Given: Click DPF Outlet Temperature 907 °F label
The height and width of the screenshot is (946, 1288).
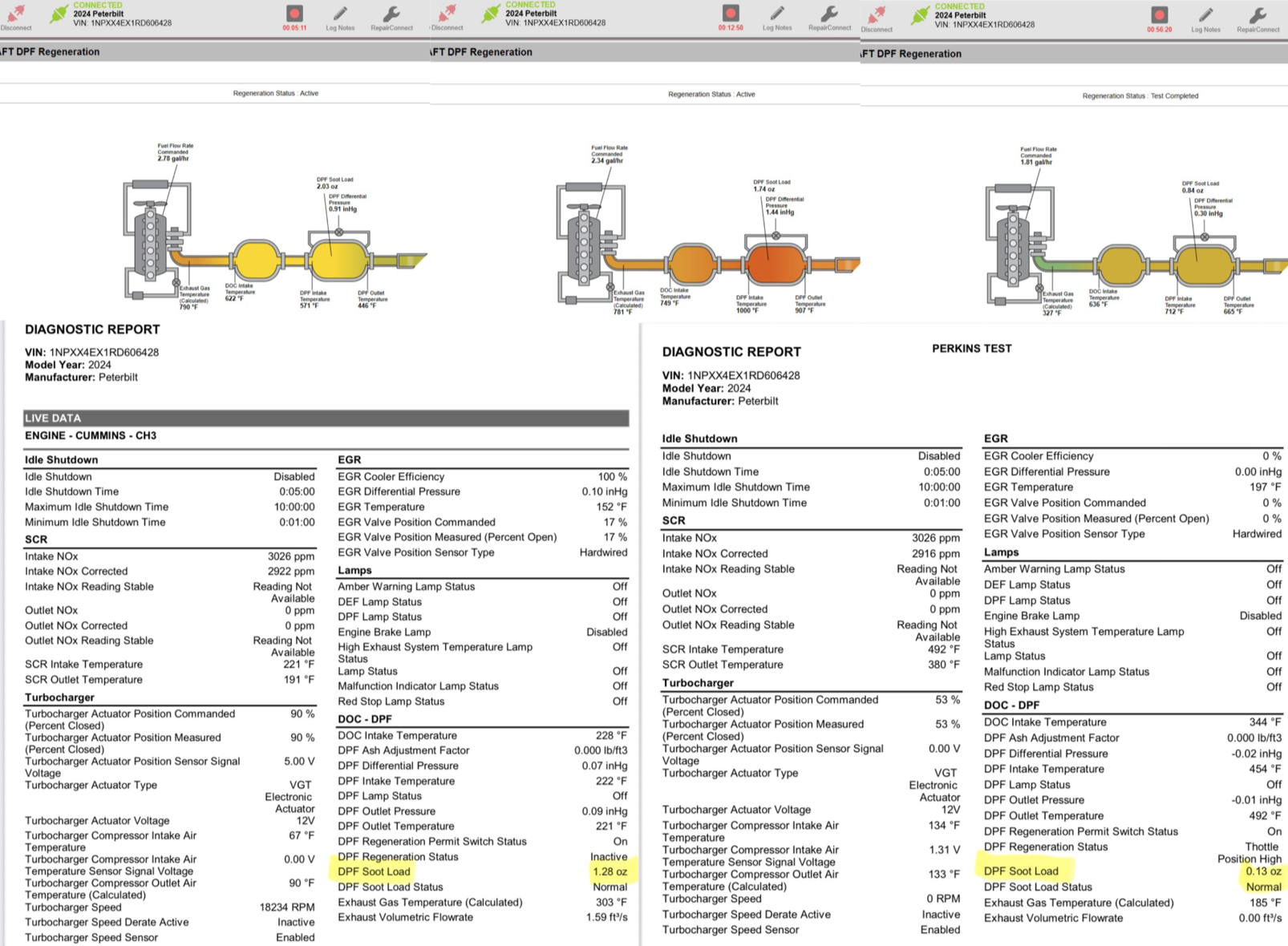Looking at the screenshot, I should click(x=810, y=304).
